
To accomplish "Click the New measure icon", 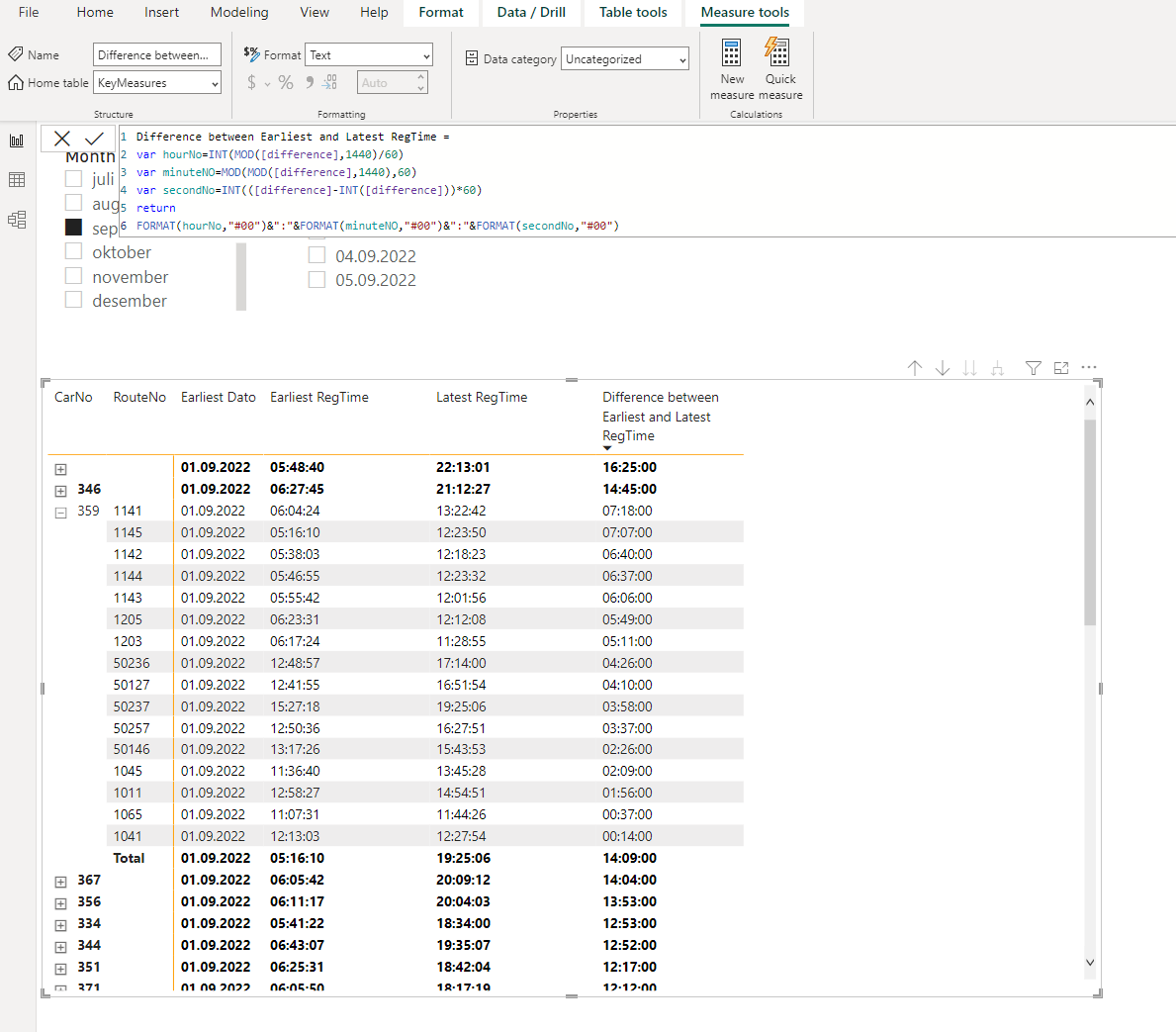I will (x=731, y=53).
